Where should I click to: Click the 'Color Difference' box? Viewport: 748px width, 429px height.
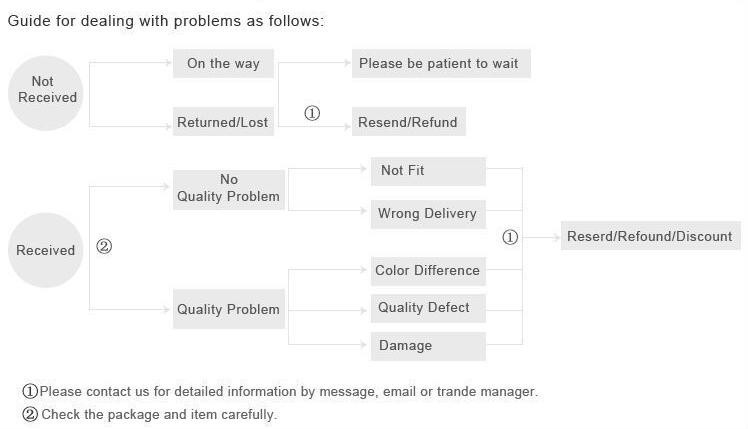tap(427, 271)
